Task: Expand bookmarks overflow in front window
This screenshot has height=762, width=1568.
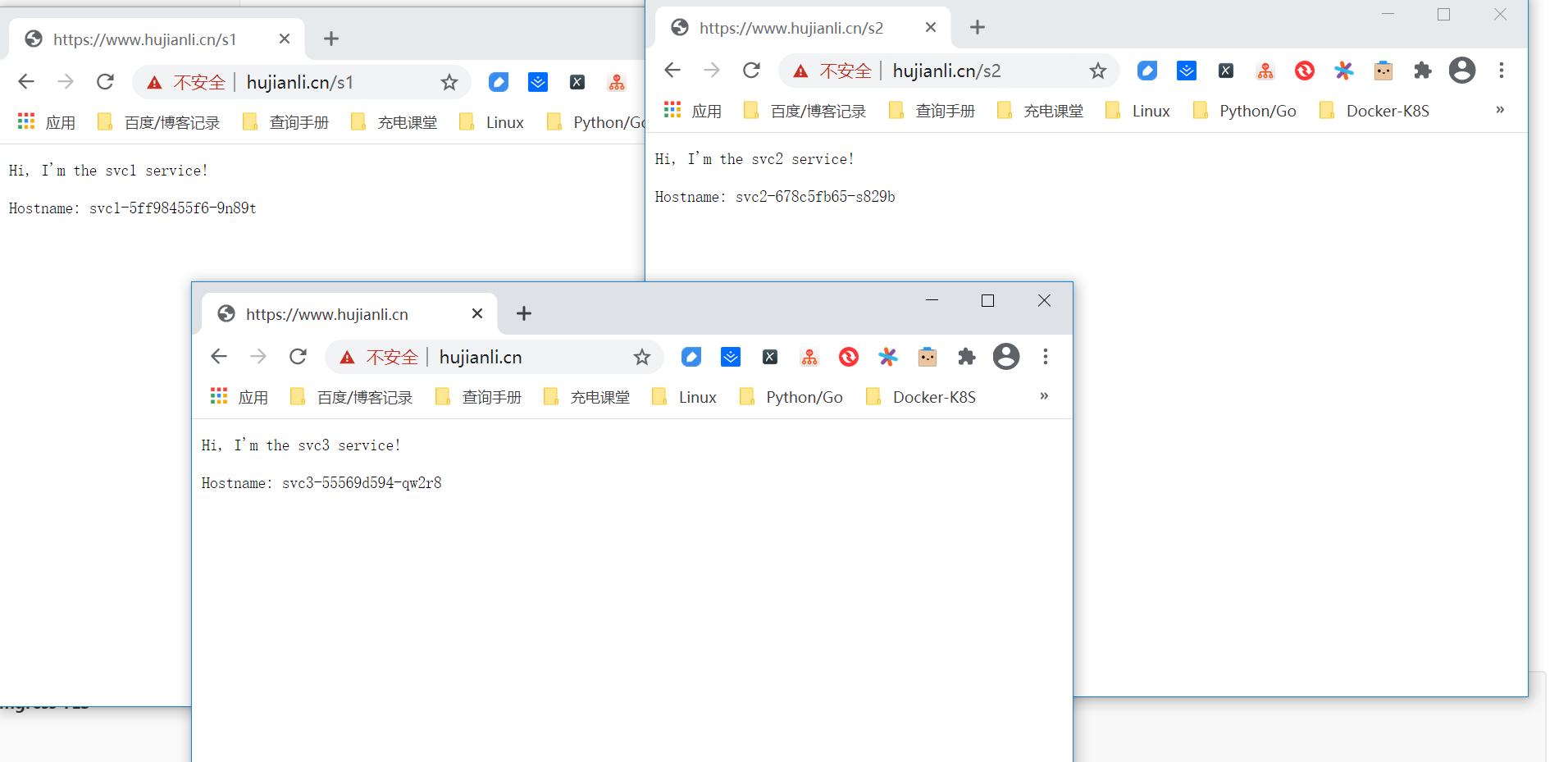Action: (x=1044, y=396)
